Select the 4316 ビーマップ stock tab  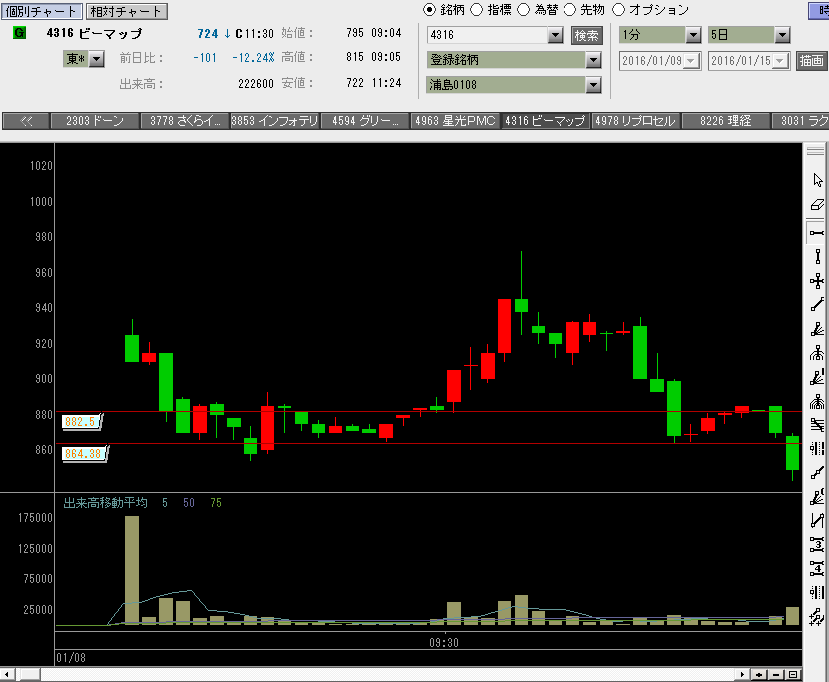(x=546, y=121)
